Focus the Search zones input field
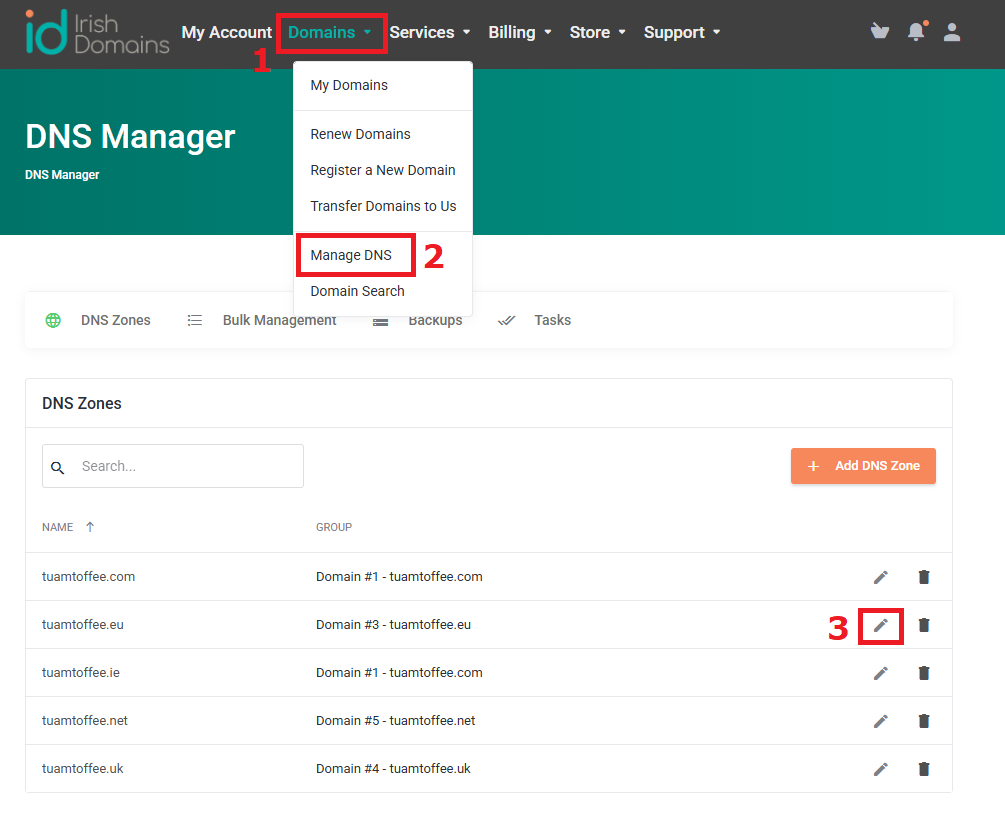 173,466
